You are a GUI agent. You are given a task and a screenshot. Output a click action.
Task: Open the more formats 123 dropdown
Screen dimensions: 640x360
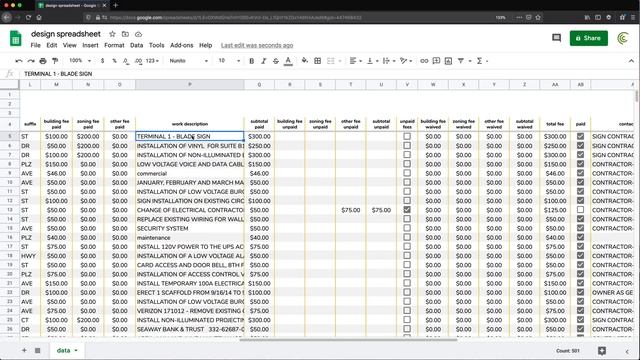(x=152, y=61)
